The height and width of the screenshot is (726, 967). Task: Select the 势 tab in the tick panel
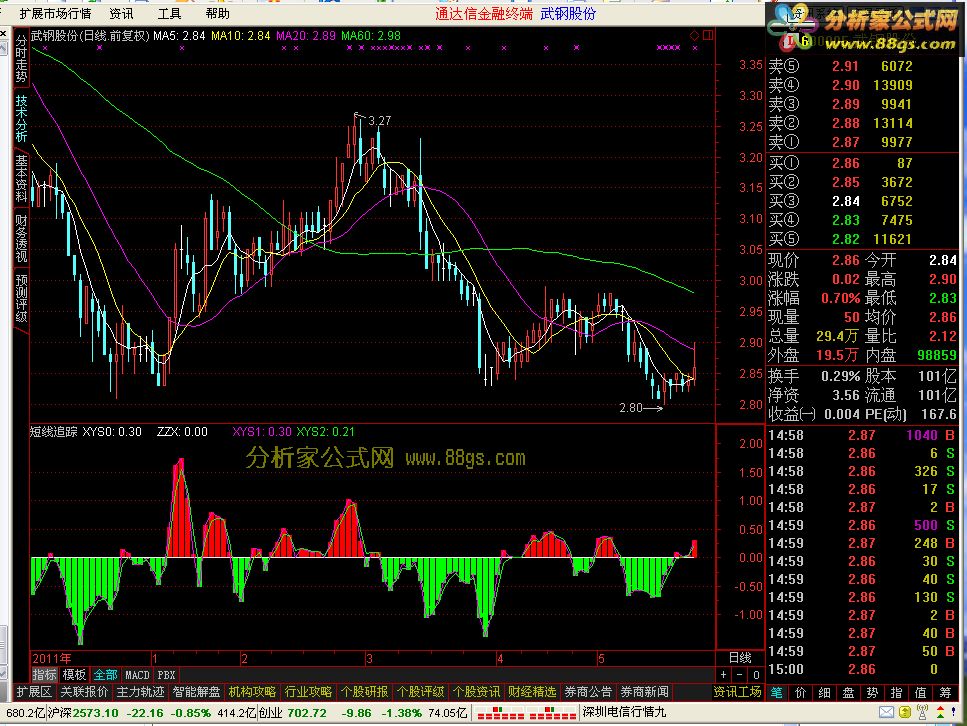coord(872,692)
